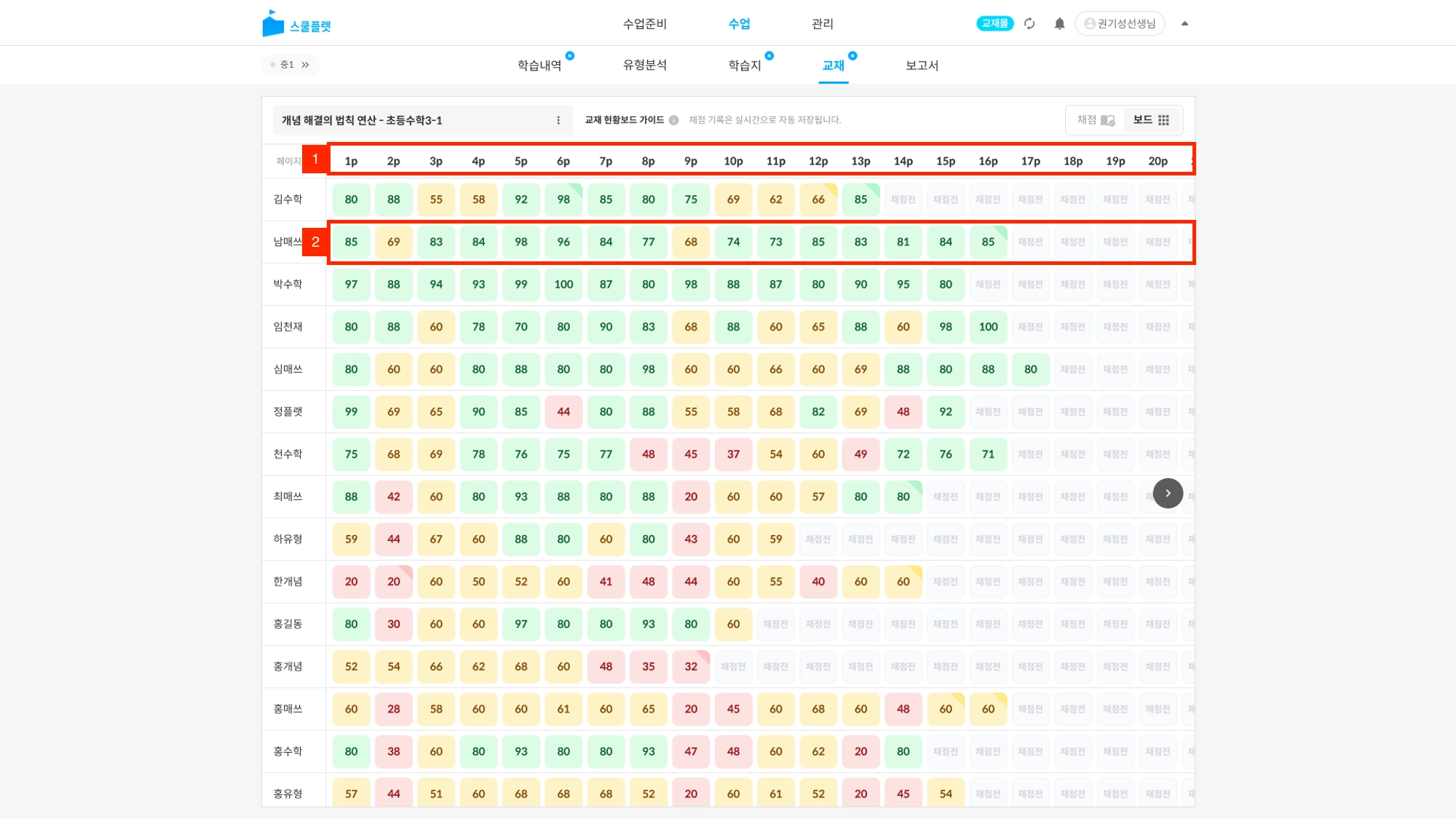Click the user avatar icon 권기성선생님
Image resolution: width=1456 pixels, height=819 pixels.
[x=1090, y=23]
